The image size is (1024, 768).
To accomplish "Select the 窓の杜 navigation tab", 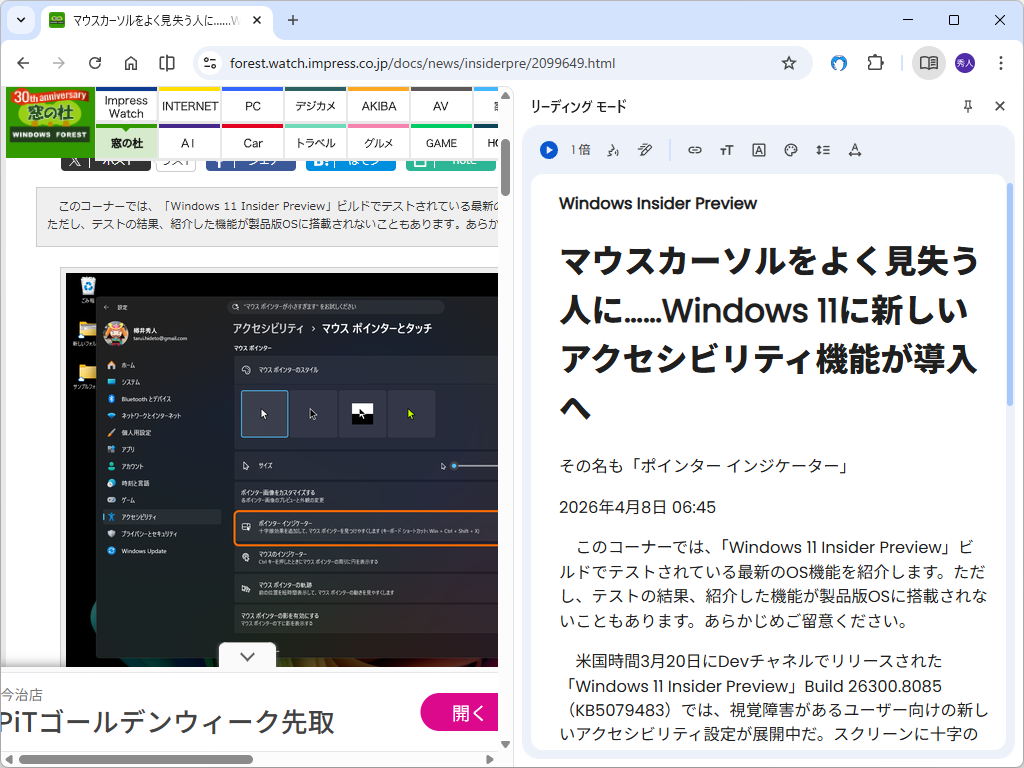I will (125, 143).
